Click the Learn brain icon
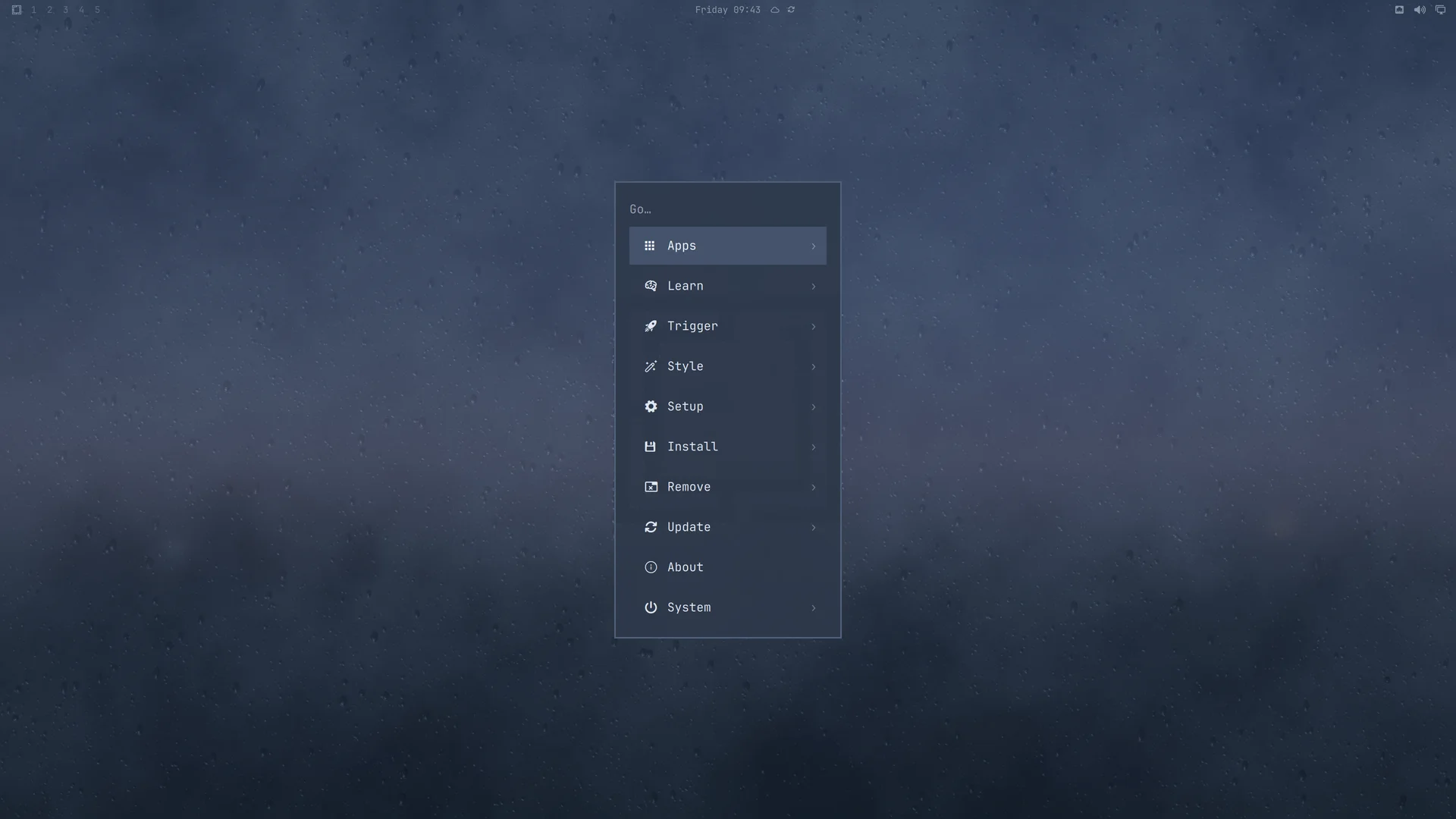 point(651,286)
